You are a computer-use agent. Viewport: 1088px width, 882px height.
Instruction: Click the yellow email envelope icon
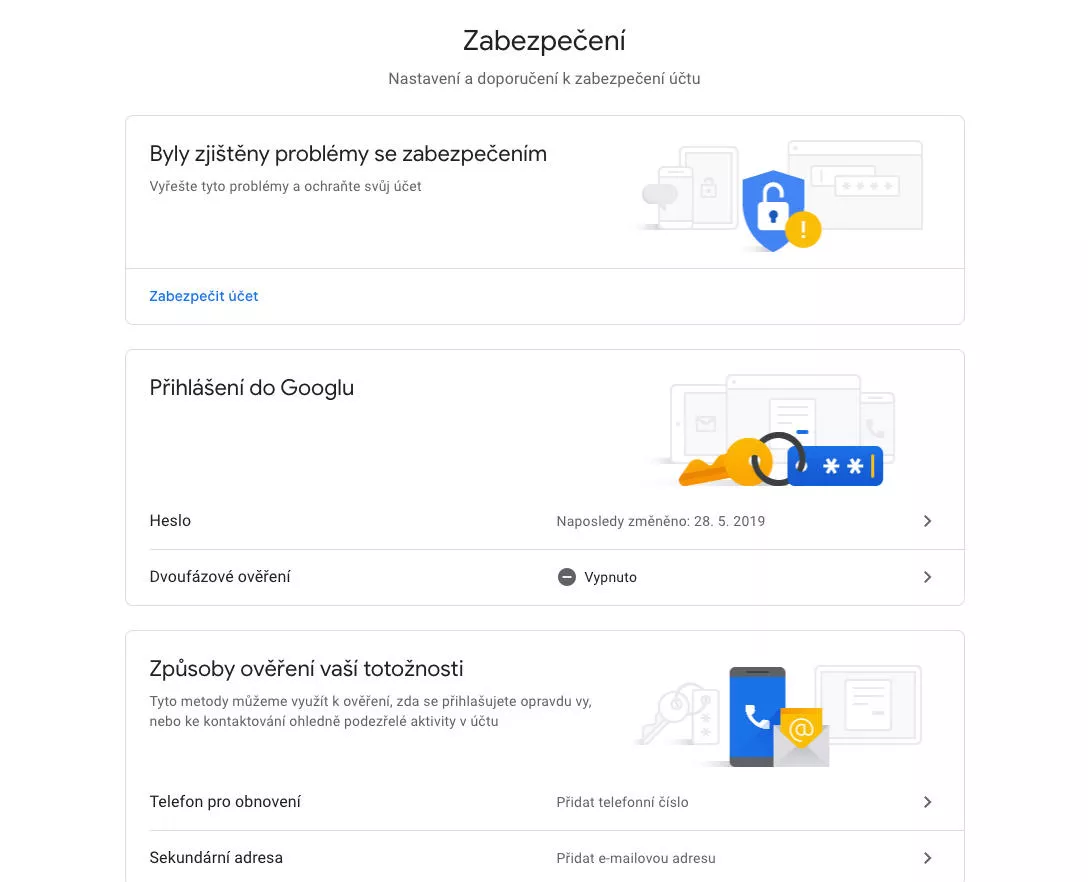coord(802,736)
